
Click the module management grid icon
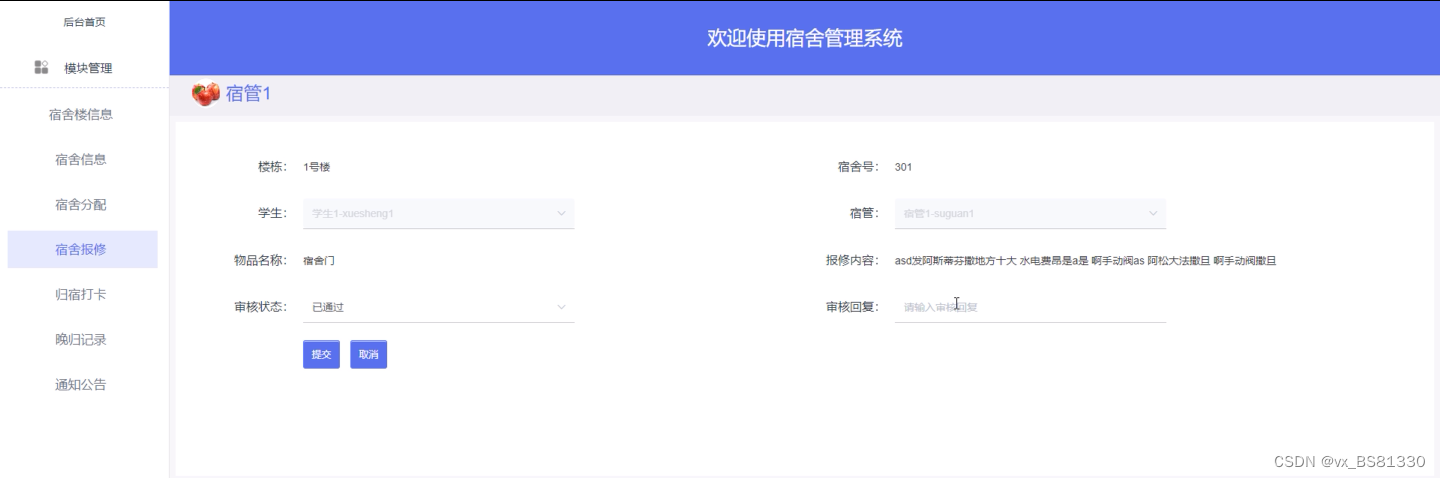41,67
